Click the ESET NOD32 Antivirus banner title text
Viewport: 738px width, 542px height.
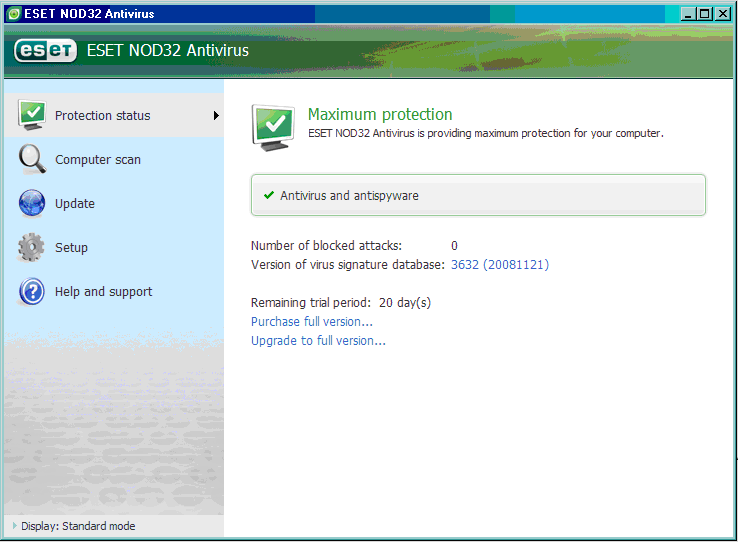click(168, 50)
